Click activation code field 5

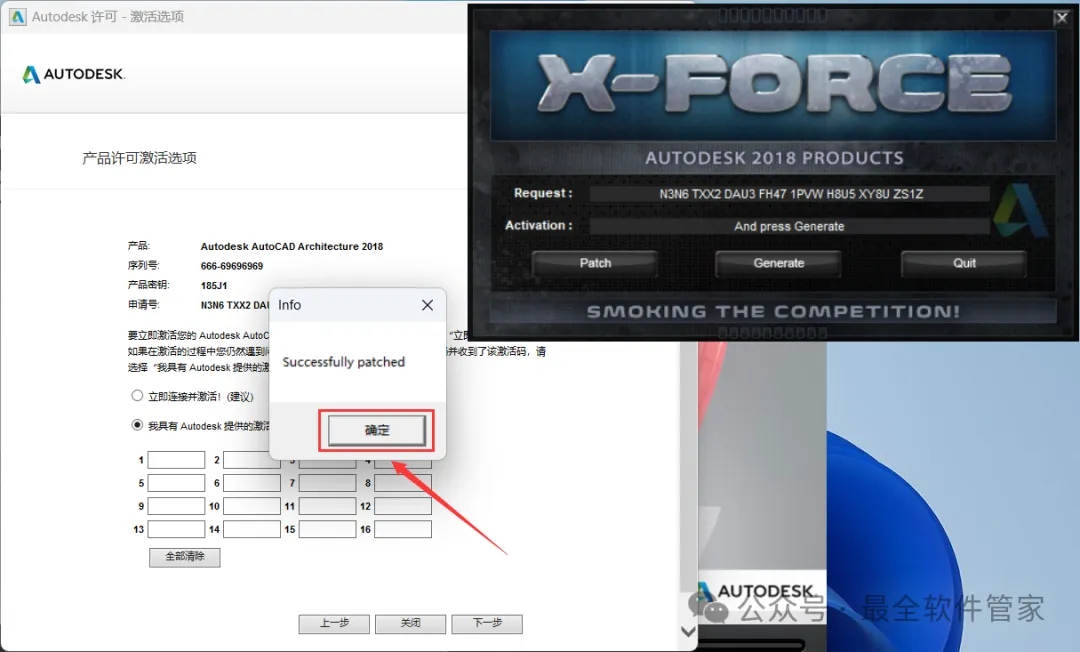click(176, 483)
